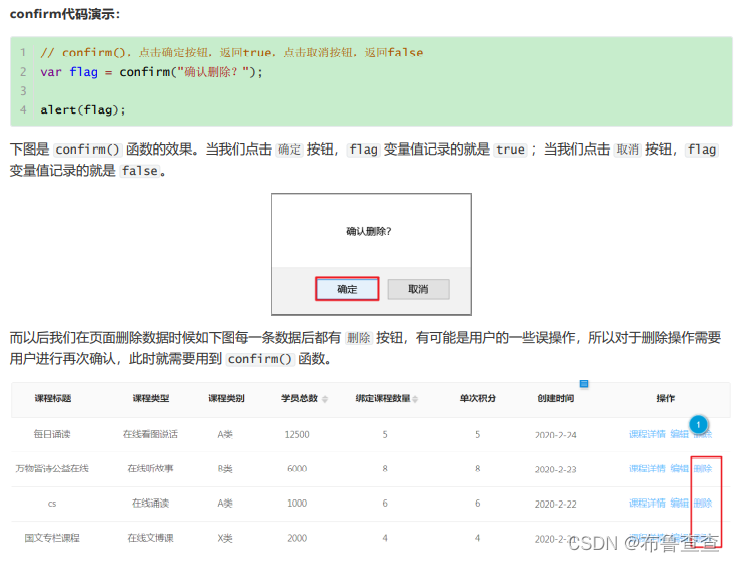Click the 课程类型 column header
Image resolution: width=734 pixels, height=562 pixels.
151,399
